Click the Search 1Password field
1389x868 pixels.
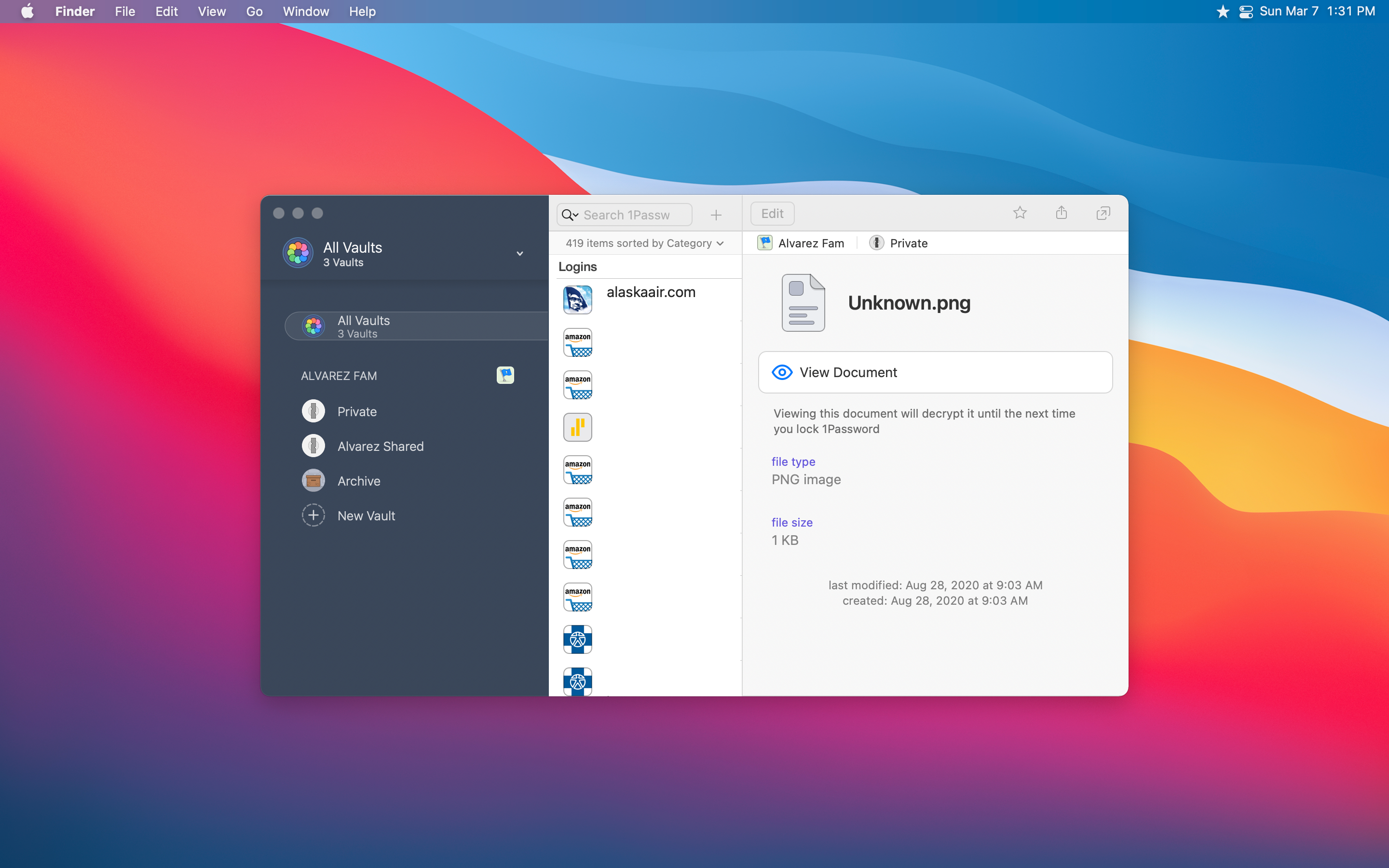click(x=625, y=215)
